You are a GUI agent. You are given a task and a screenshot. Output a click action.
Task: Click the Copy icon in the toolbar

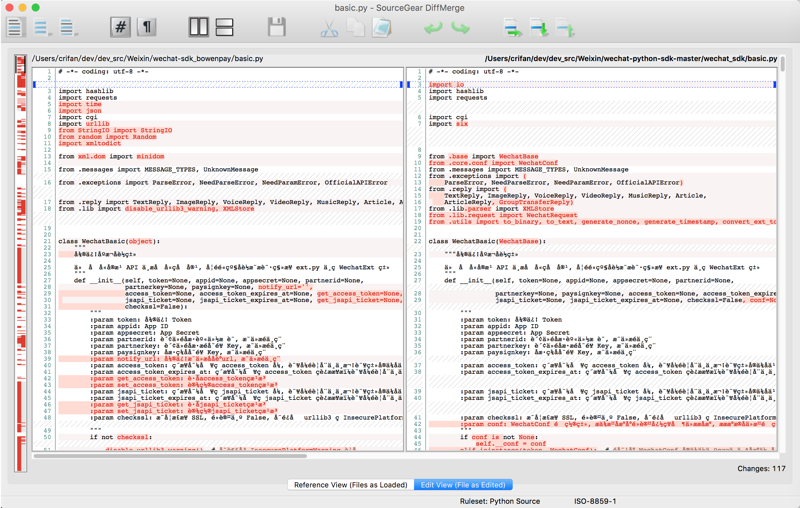point(356,28)
